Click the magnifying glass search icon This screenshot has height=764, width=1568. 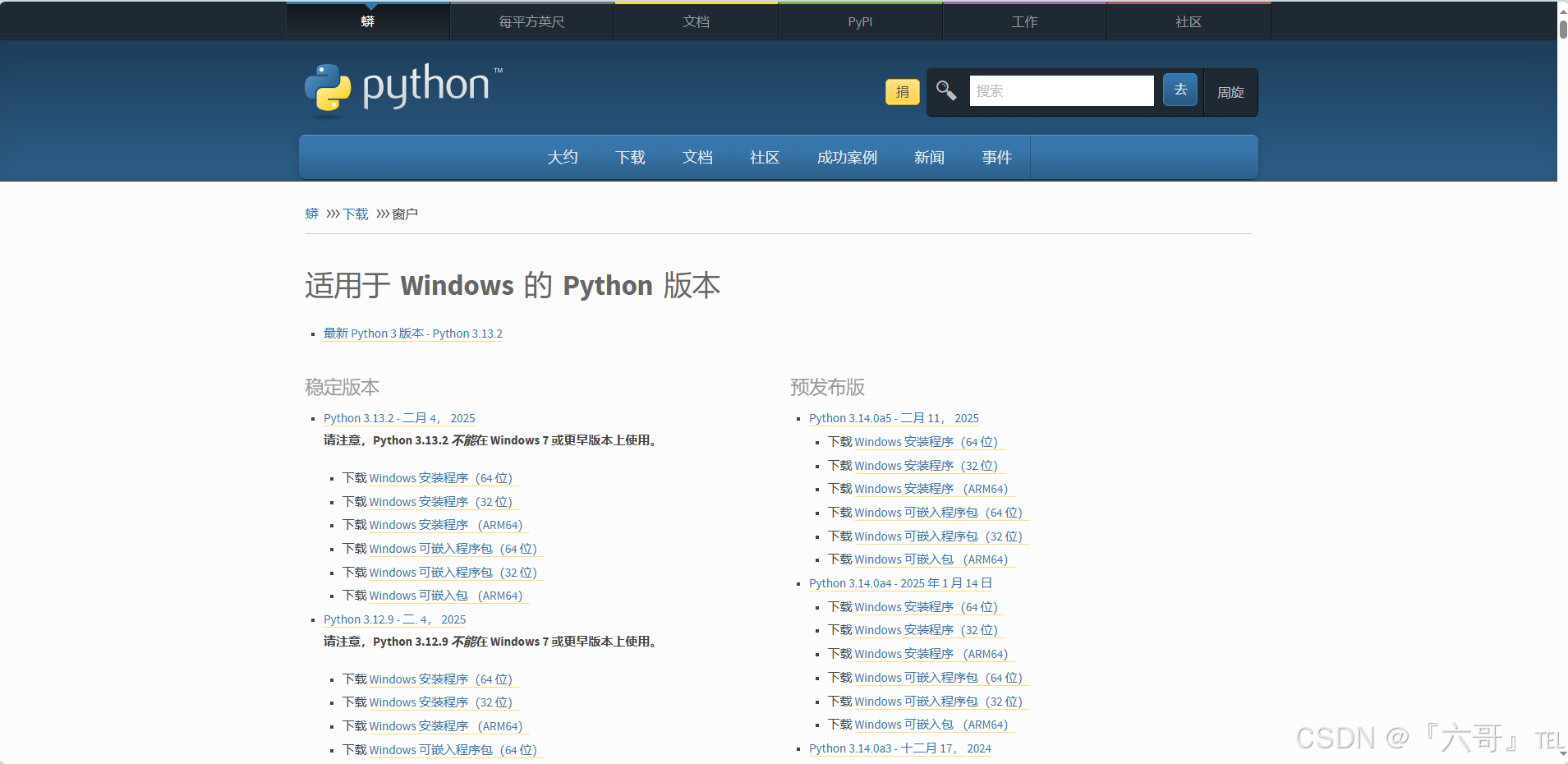[946, 90]
